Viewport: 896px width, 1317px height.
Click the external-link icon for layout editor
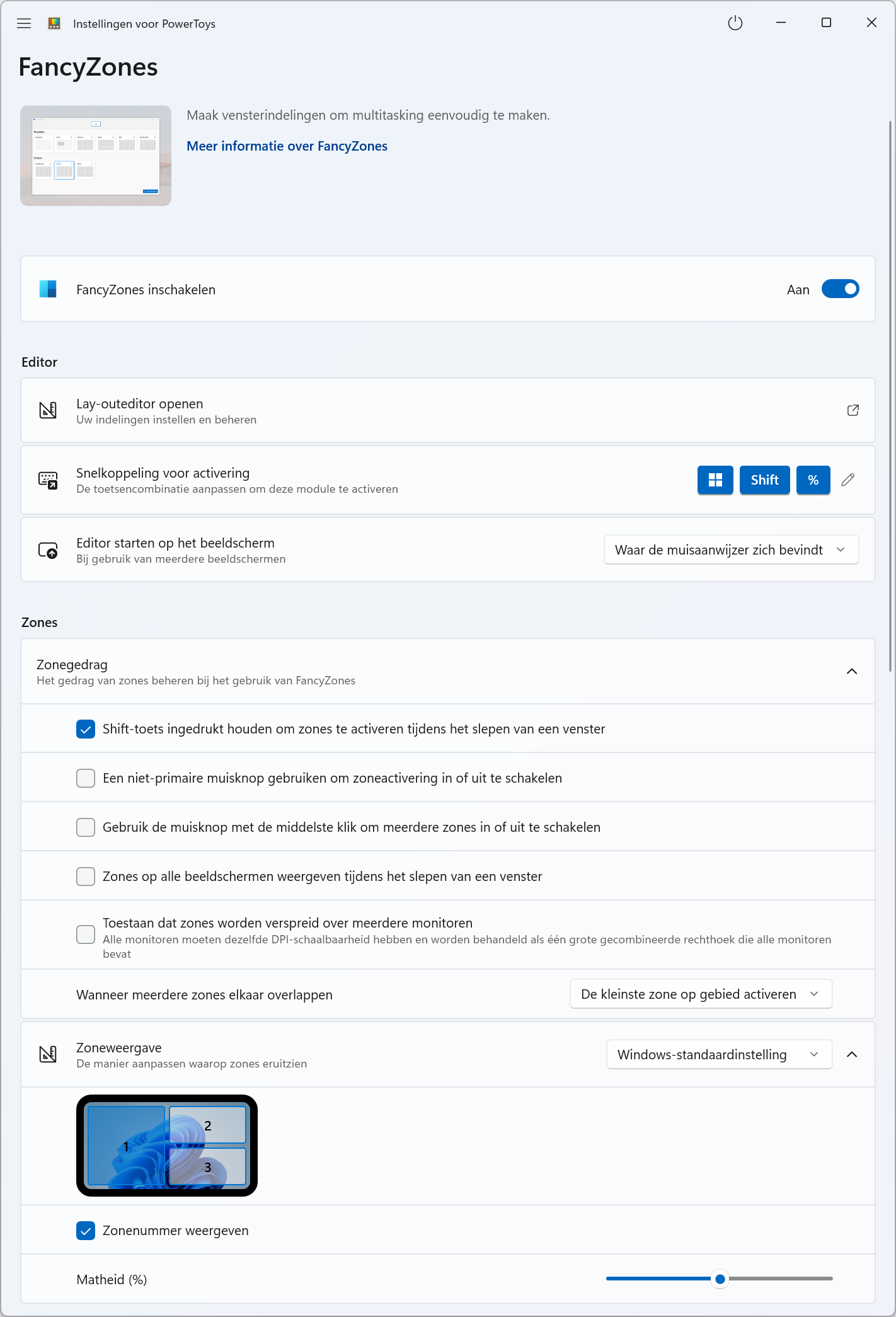tap(853, 410)
